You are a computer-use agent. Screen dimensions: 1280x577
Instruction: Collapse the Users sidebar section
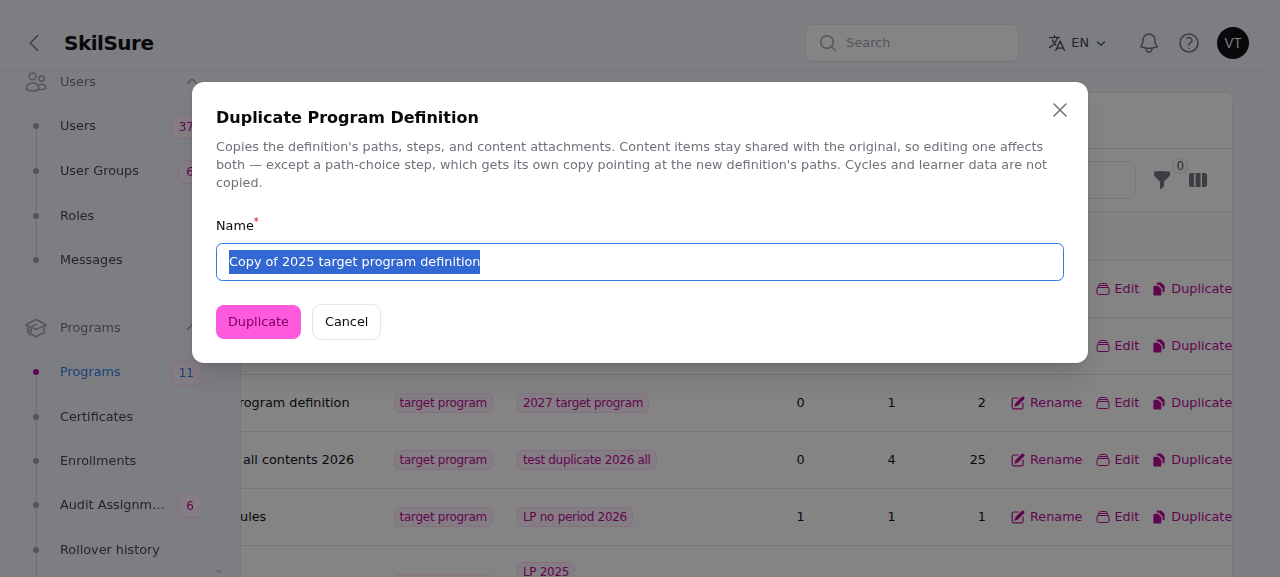[191, 82]
